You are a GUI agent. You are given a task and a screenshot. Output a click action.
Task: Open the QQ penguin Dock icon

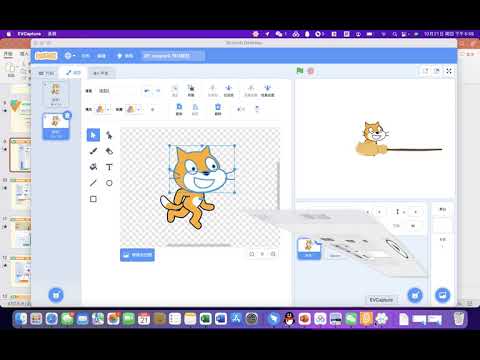[289, 319]
